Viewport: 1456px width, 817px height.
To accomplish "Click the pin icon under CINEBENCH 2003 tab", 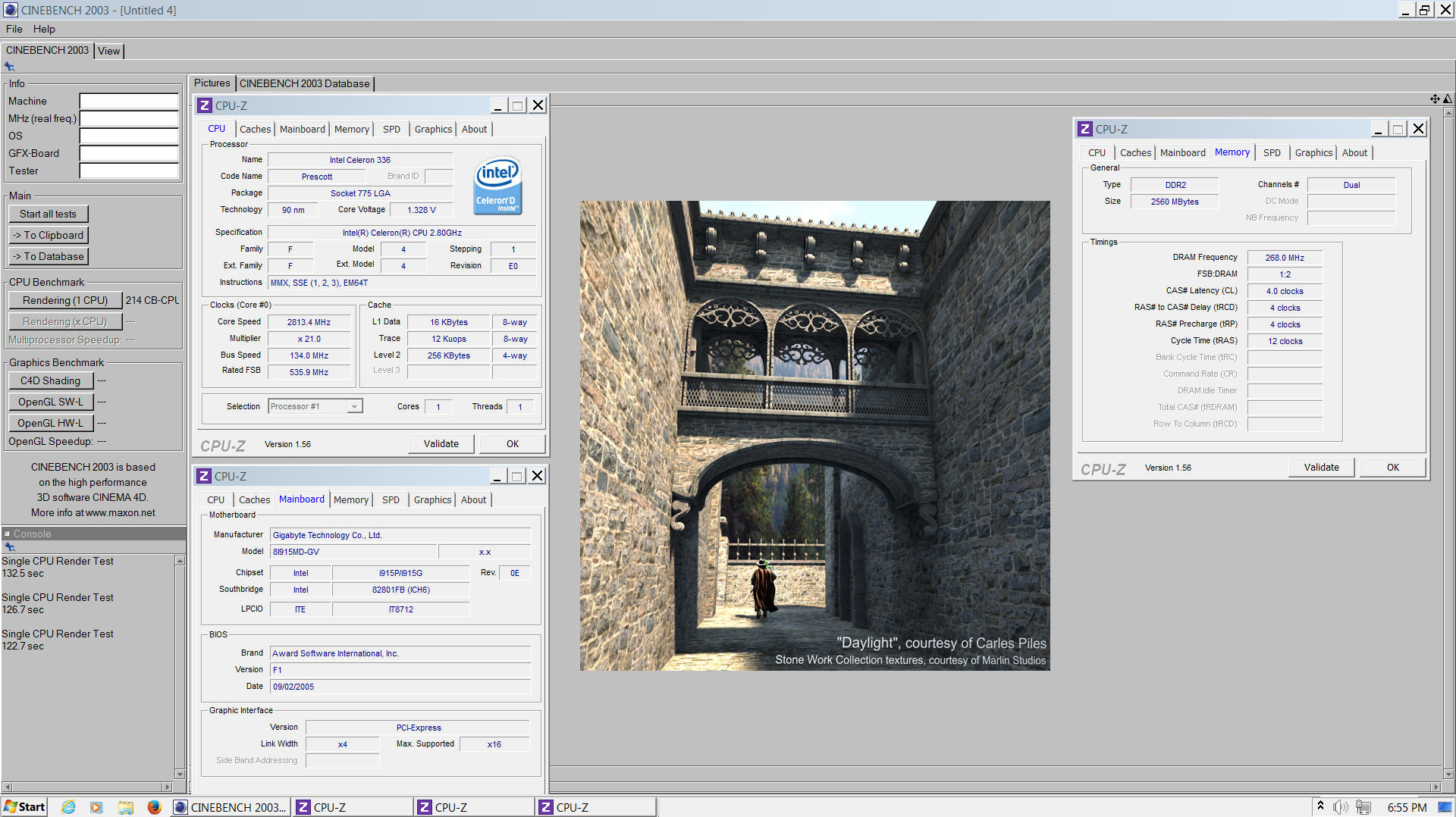I will coord(9,67).
